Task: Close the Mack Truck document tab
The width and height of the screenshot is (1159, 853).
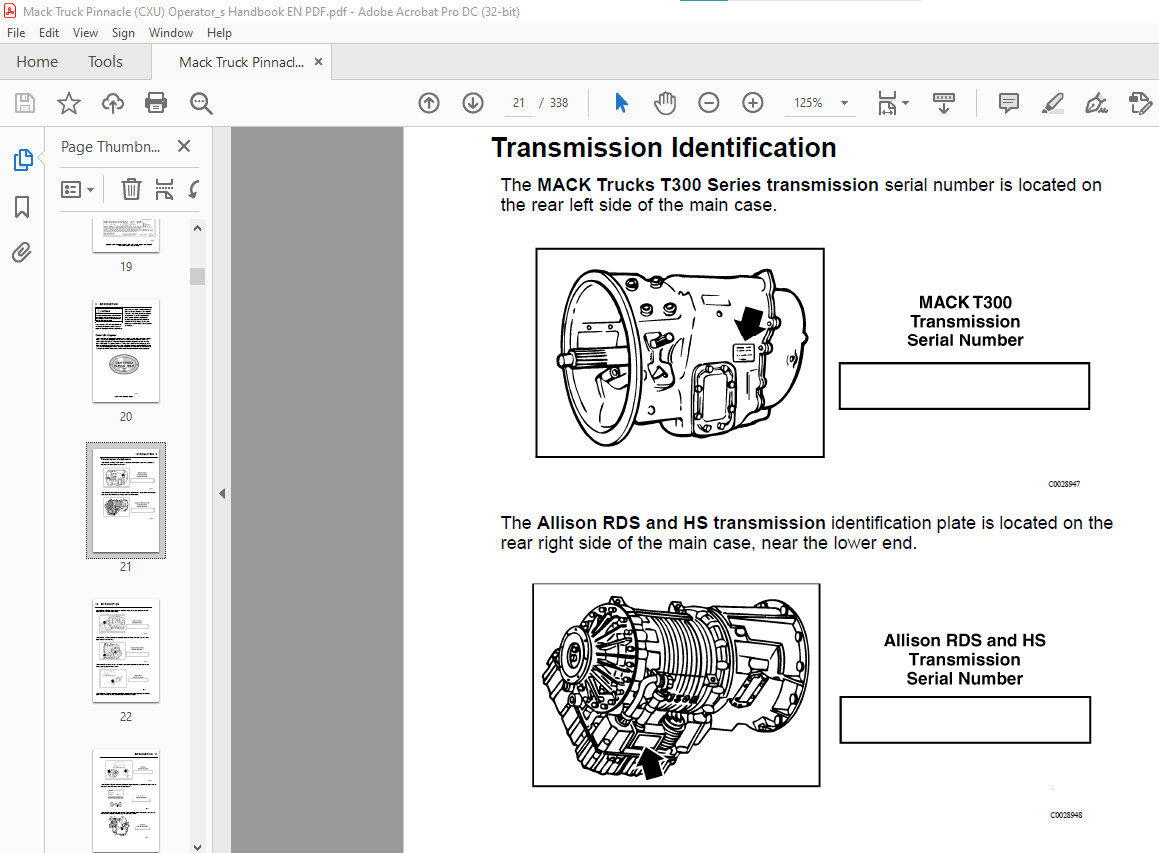Action: click(x=319, y=62)
